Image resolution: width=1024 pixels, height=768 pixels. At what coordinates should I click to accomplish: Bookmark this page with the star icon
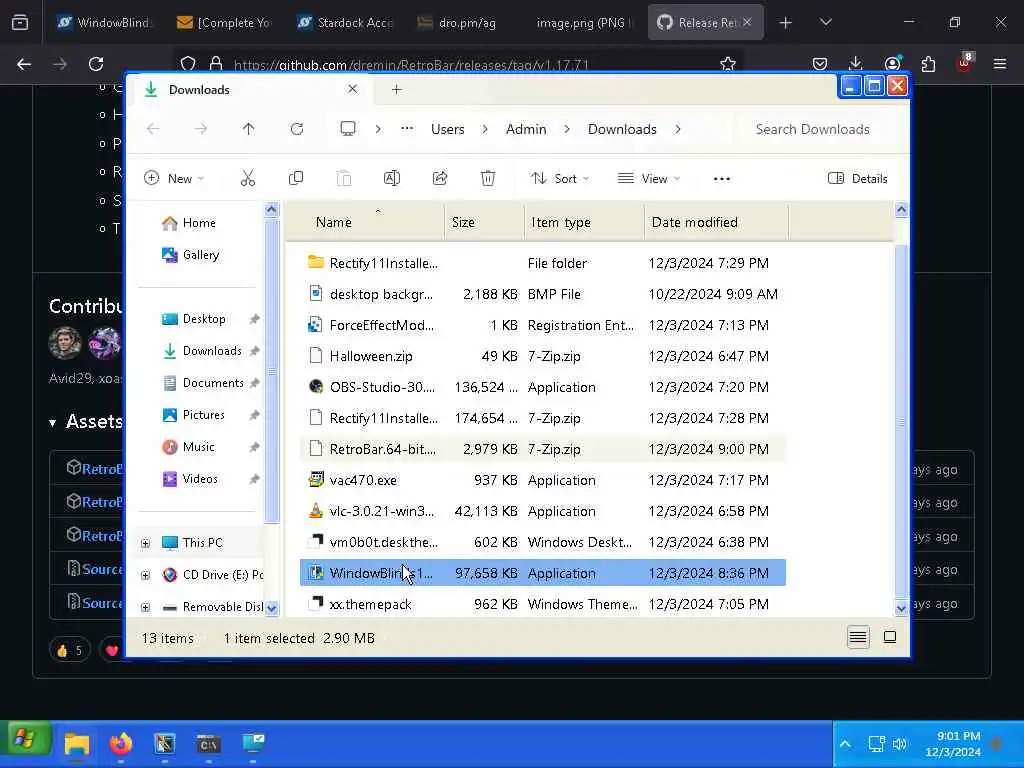(728, 64)
